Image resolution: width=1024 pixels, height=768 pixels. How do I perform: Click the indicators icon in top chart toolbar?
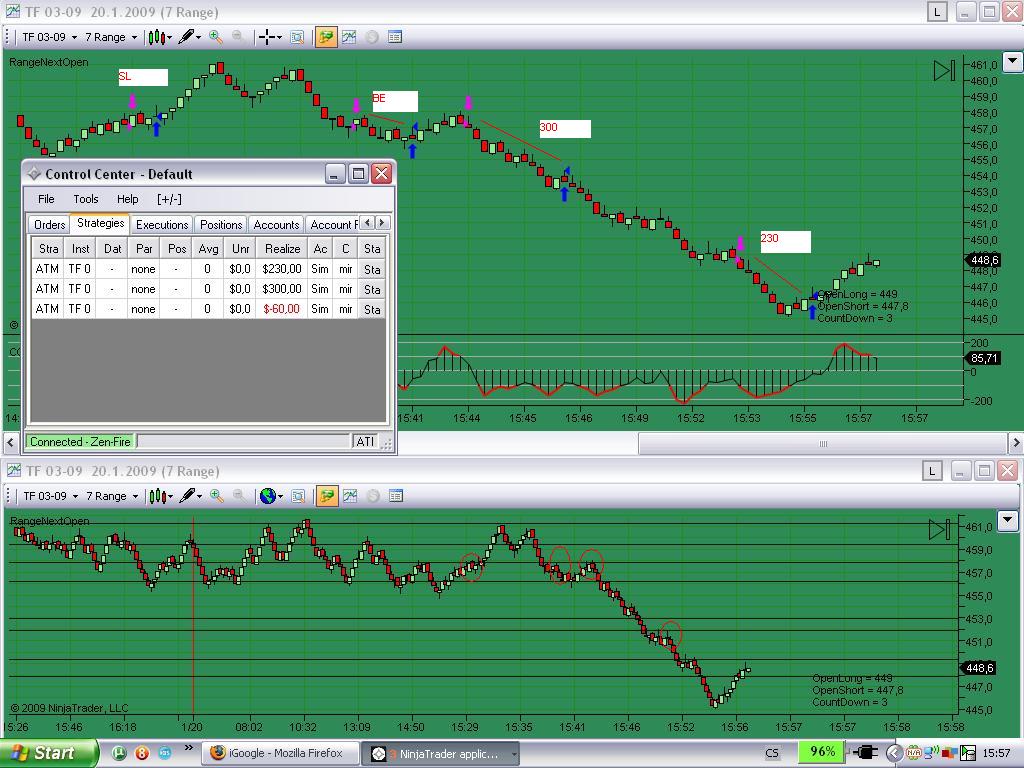[x=349, y=37]
